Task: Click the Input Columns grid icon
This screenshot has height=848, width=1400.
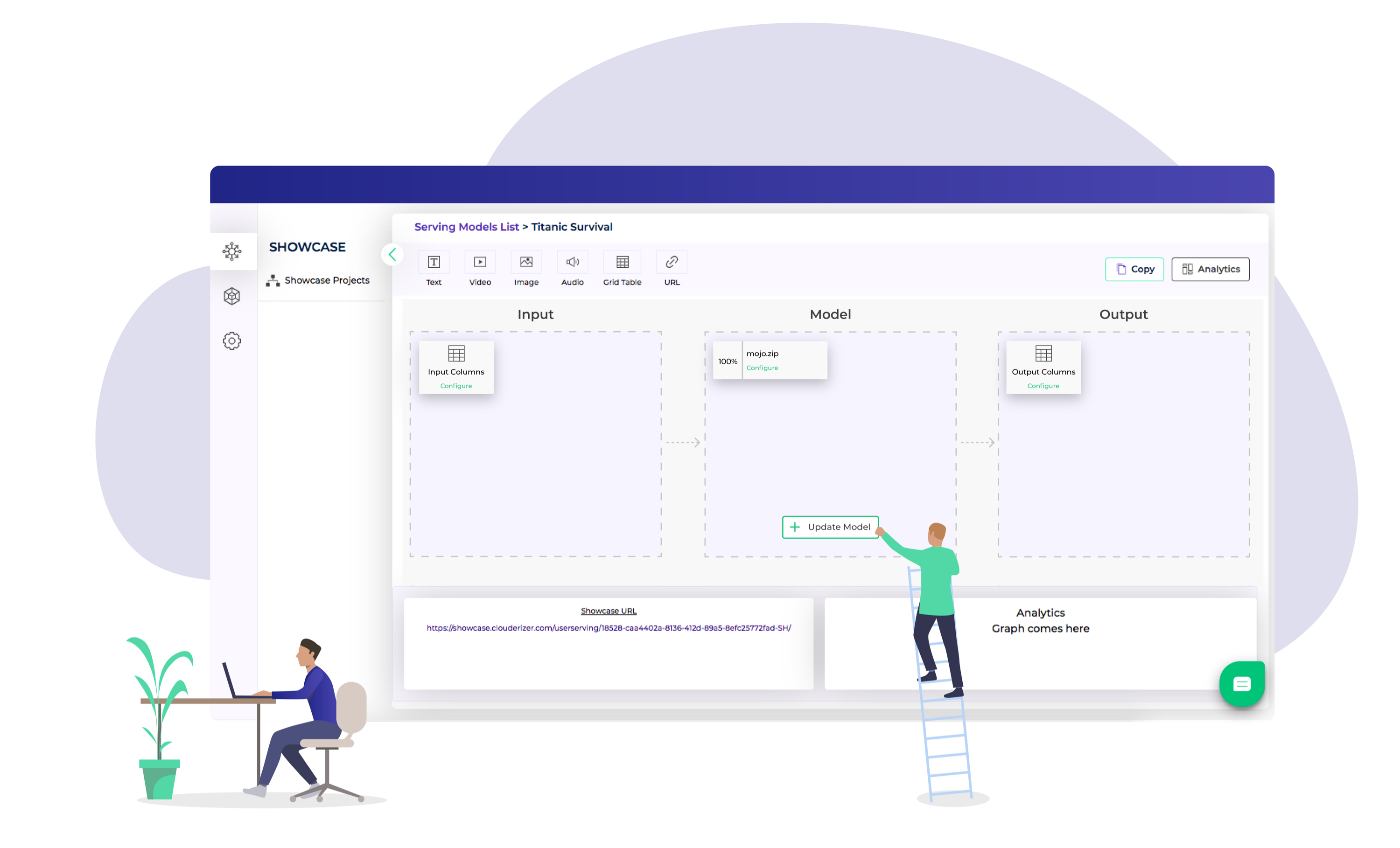Action: click(456, 354)
